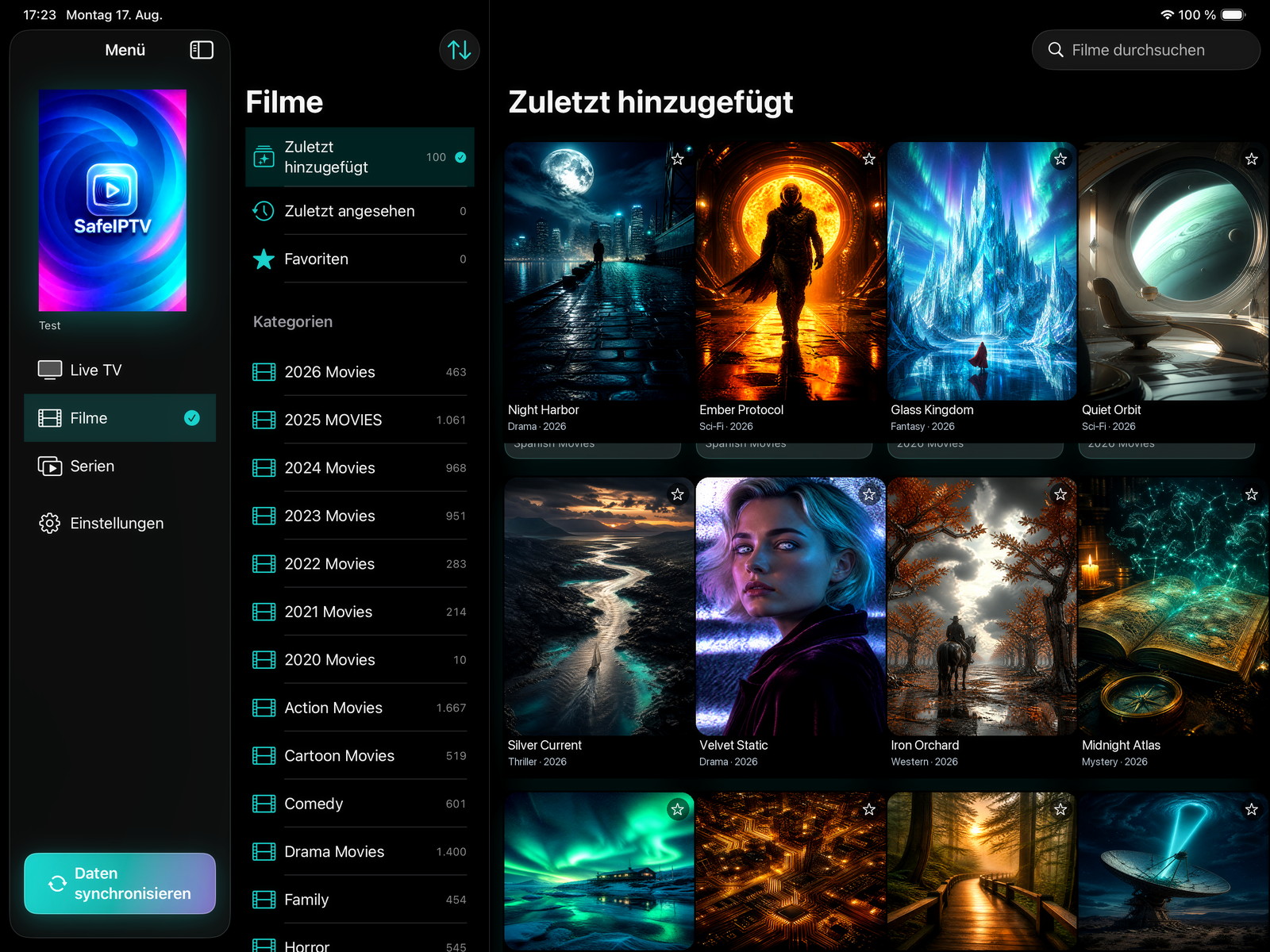Open the Drama Movies category
This screenshot has height=952, width=1270.
[360, 852]
